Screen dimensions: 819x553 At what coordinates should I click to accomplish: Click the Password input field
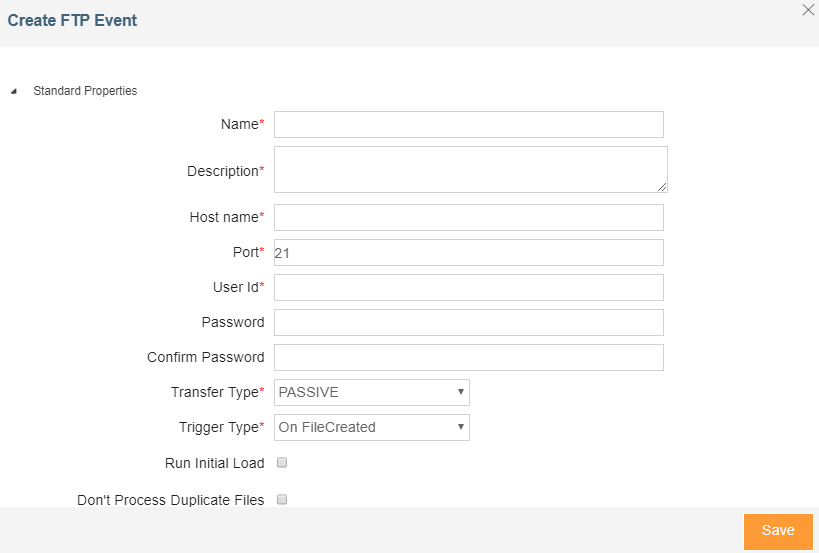468,322
